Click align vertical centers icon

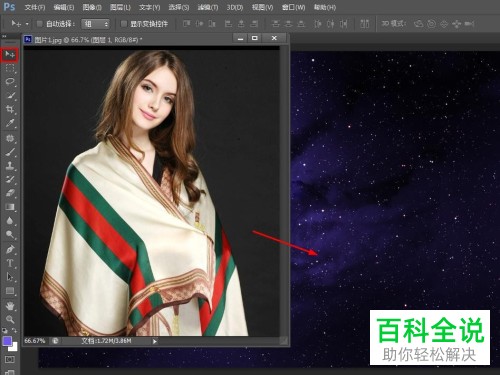(199, 24)
